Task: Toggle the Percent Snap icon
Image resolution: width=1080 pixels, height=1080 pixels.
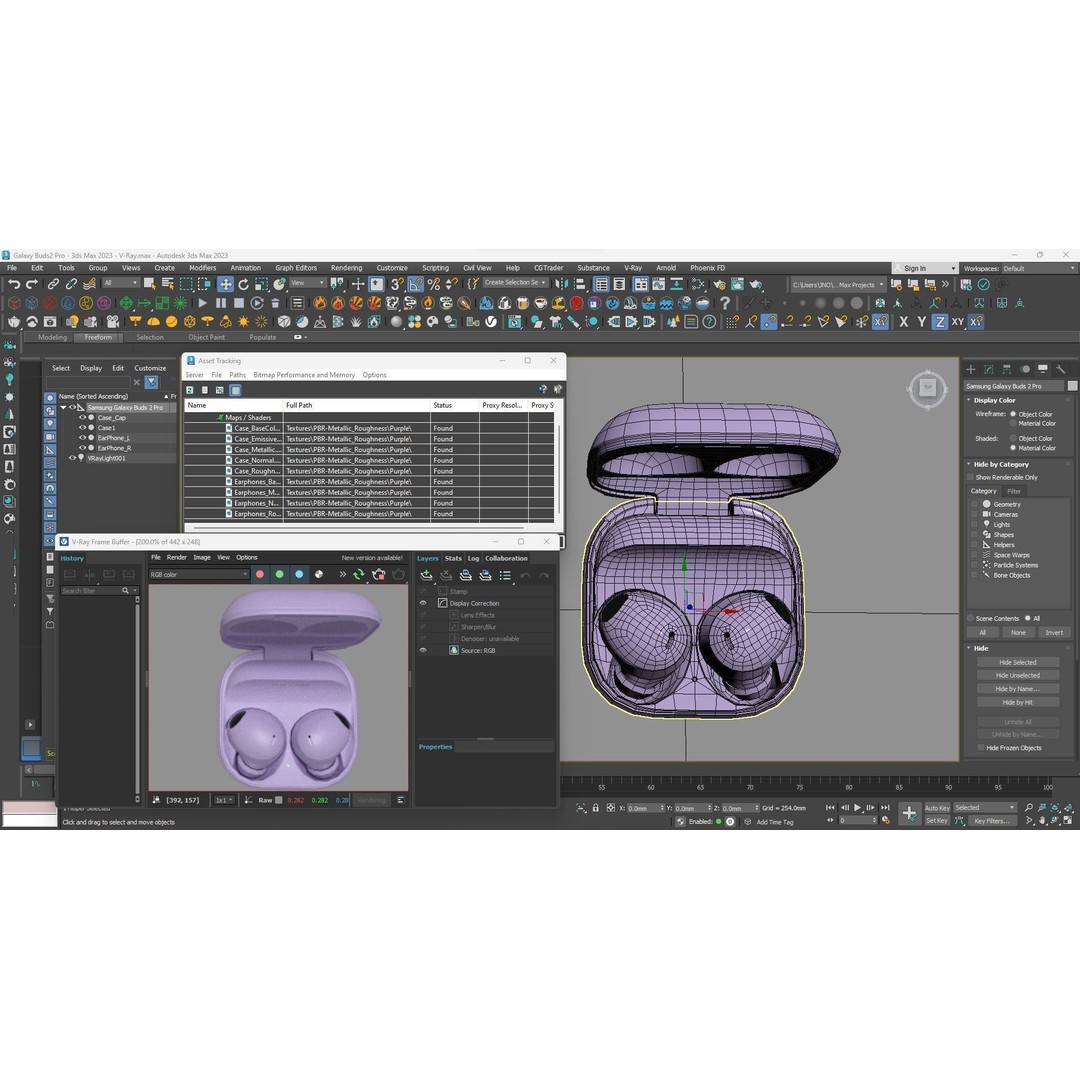Action: [433, 284]
